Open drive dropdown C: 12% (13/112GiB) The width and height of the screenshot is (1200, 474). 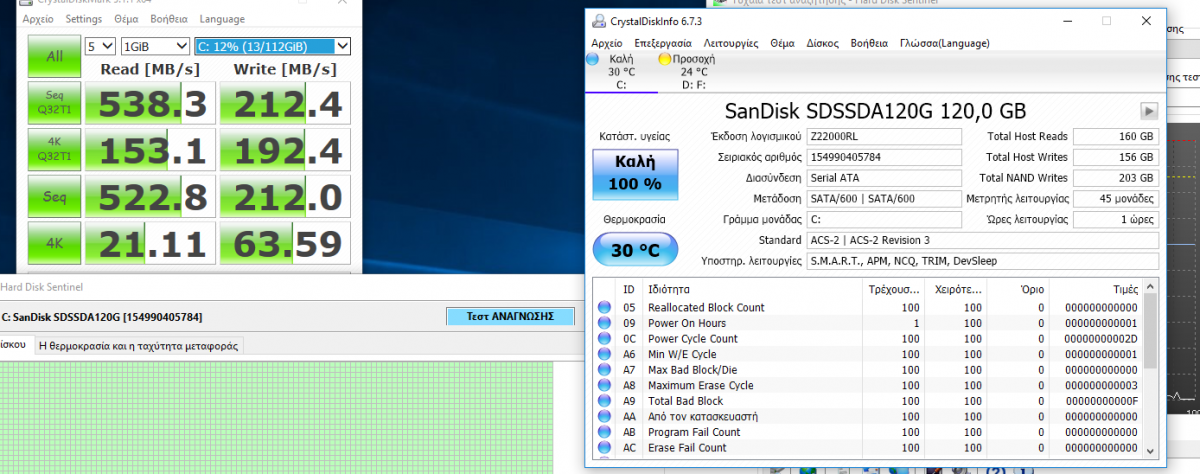(x=273, y=46)
